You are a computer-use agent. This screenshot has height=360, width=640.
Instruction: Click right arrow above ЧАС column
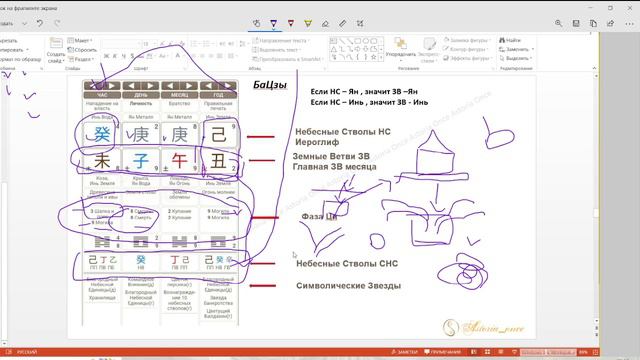pos(111,86)
